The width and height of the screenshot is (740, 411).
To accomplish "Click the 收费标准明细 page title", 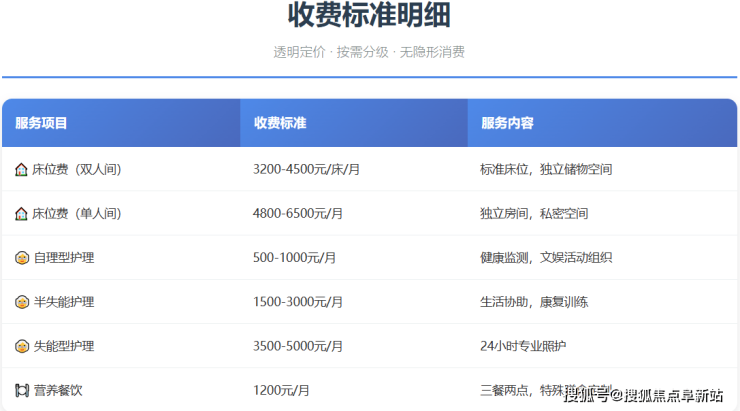I will click(x=369, y=16).
